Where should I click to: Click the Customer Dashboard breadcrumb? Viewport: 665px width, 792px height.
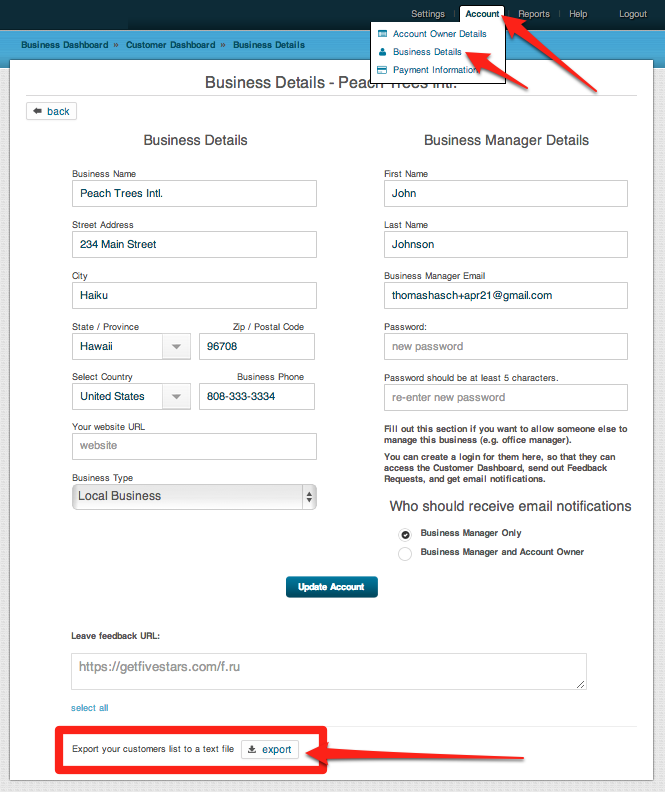click(171, 45)
